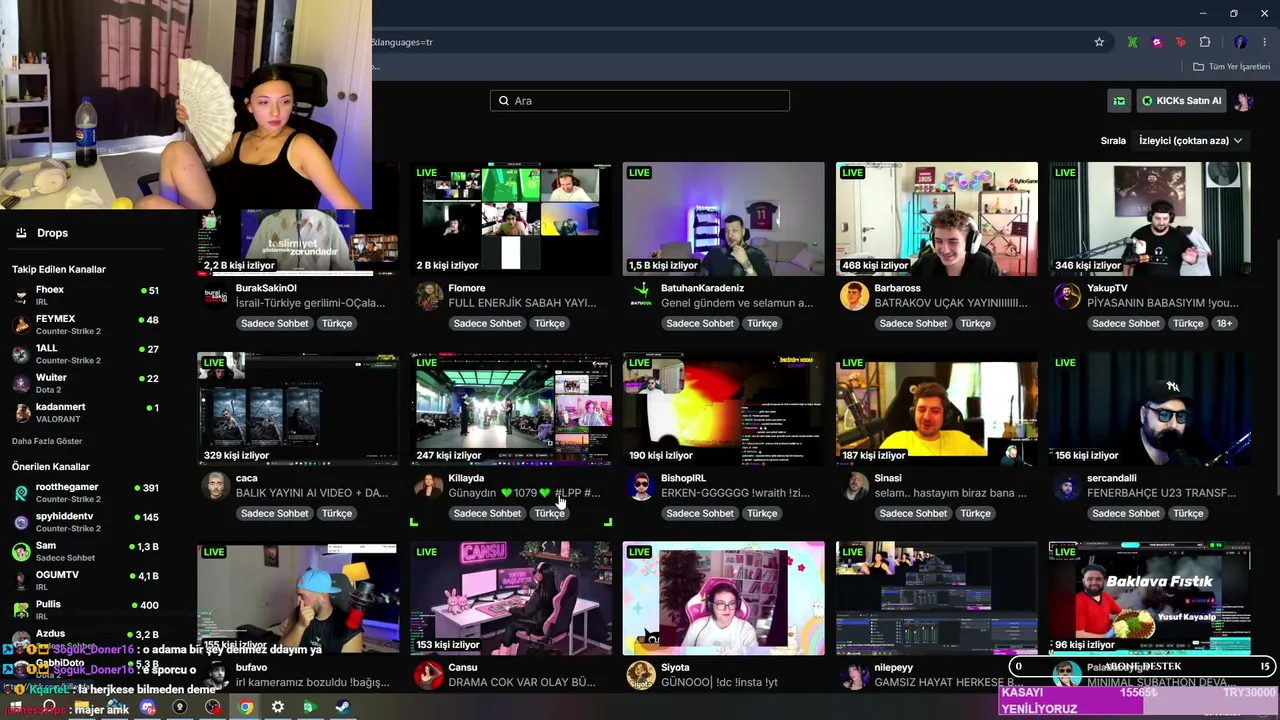Open sercandalli channel avatar
Screen dimensions: 1280x720
(x=1067, y=486)
